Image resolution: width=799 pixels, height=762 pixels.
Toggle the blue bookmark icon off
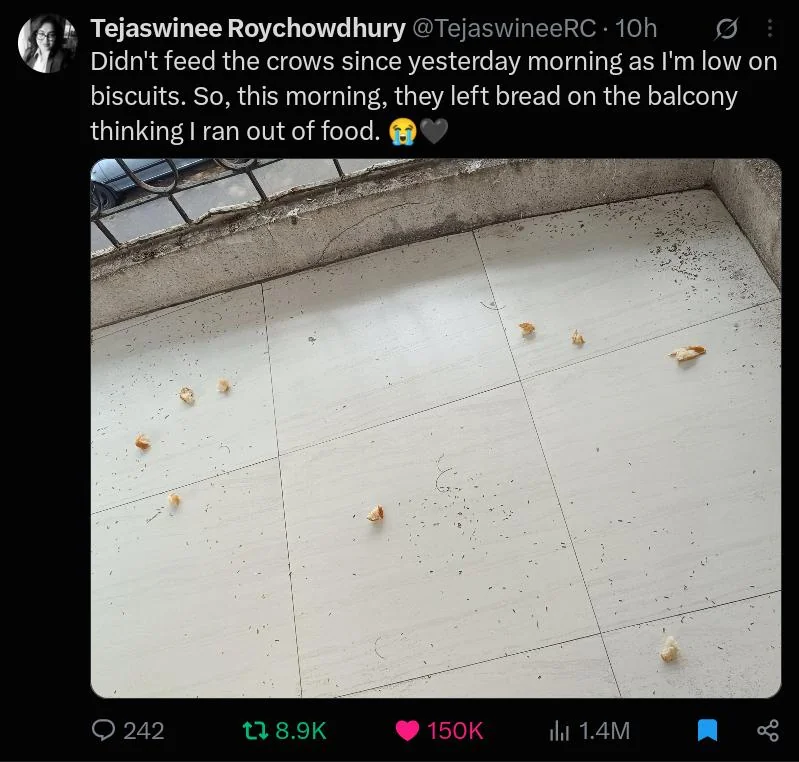point(707,730)
